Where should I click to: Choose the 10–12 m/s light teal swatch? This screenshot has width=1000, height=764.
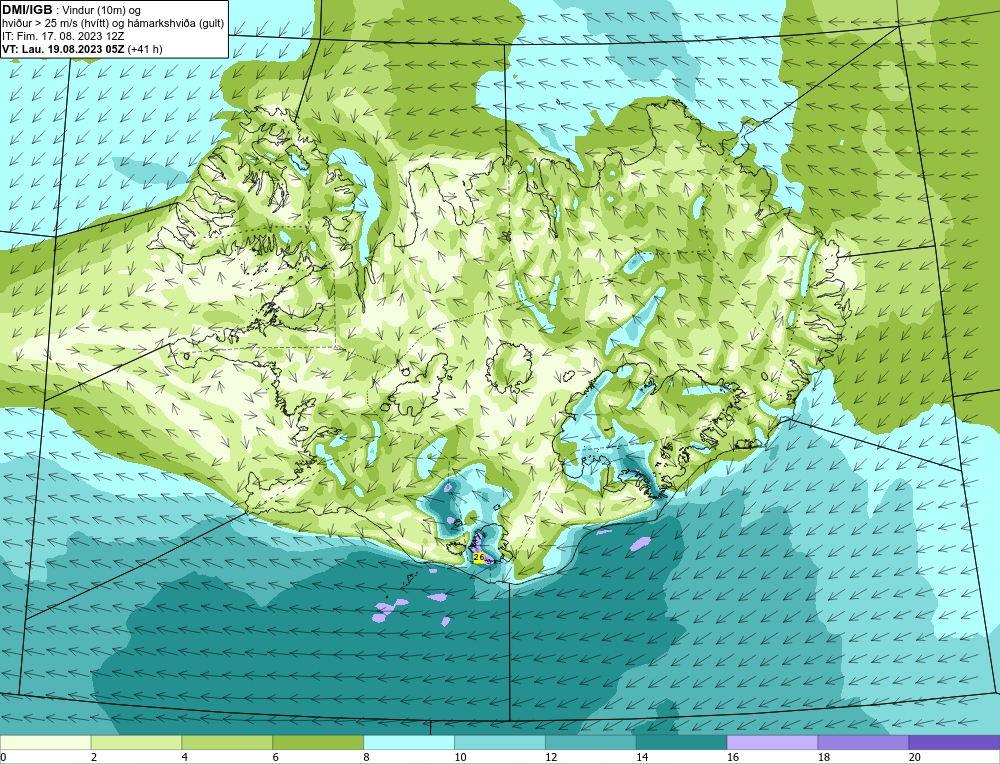coord(500,743)
